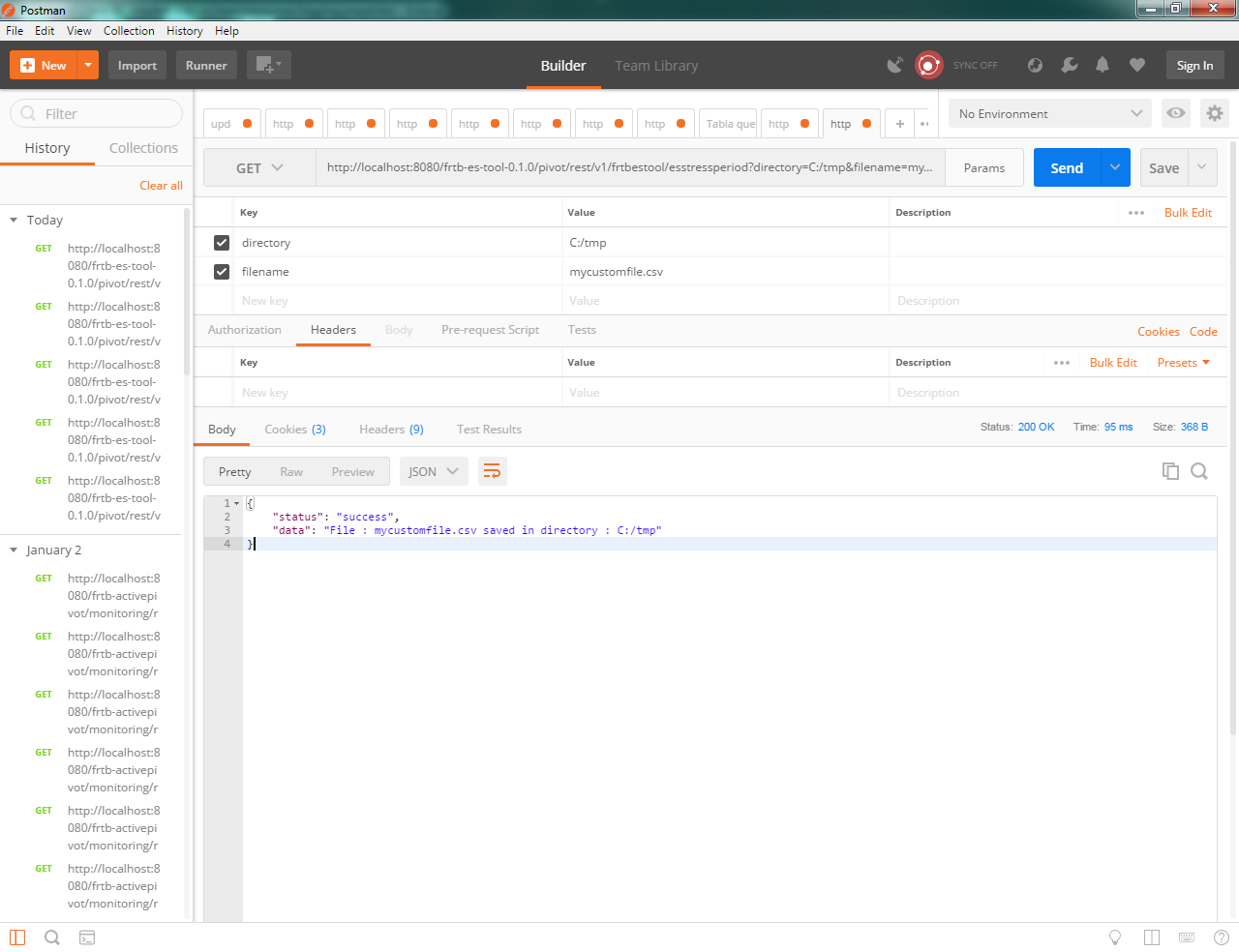Click the New key field under Headers
Viewport: 1239px width, 952px height.
(399, 393)
